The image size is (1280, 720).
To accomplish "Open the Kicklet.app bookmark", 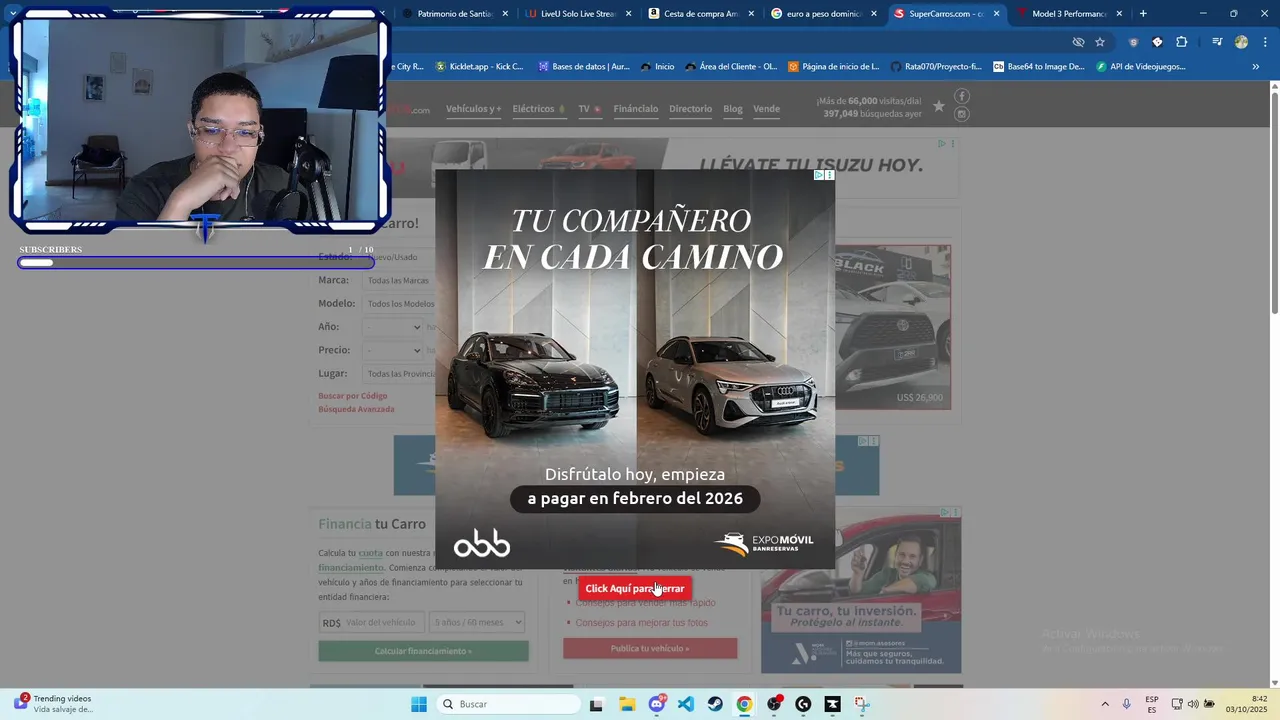I will tap(479, 67).
